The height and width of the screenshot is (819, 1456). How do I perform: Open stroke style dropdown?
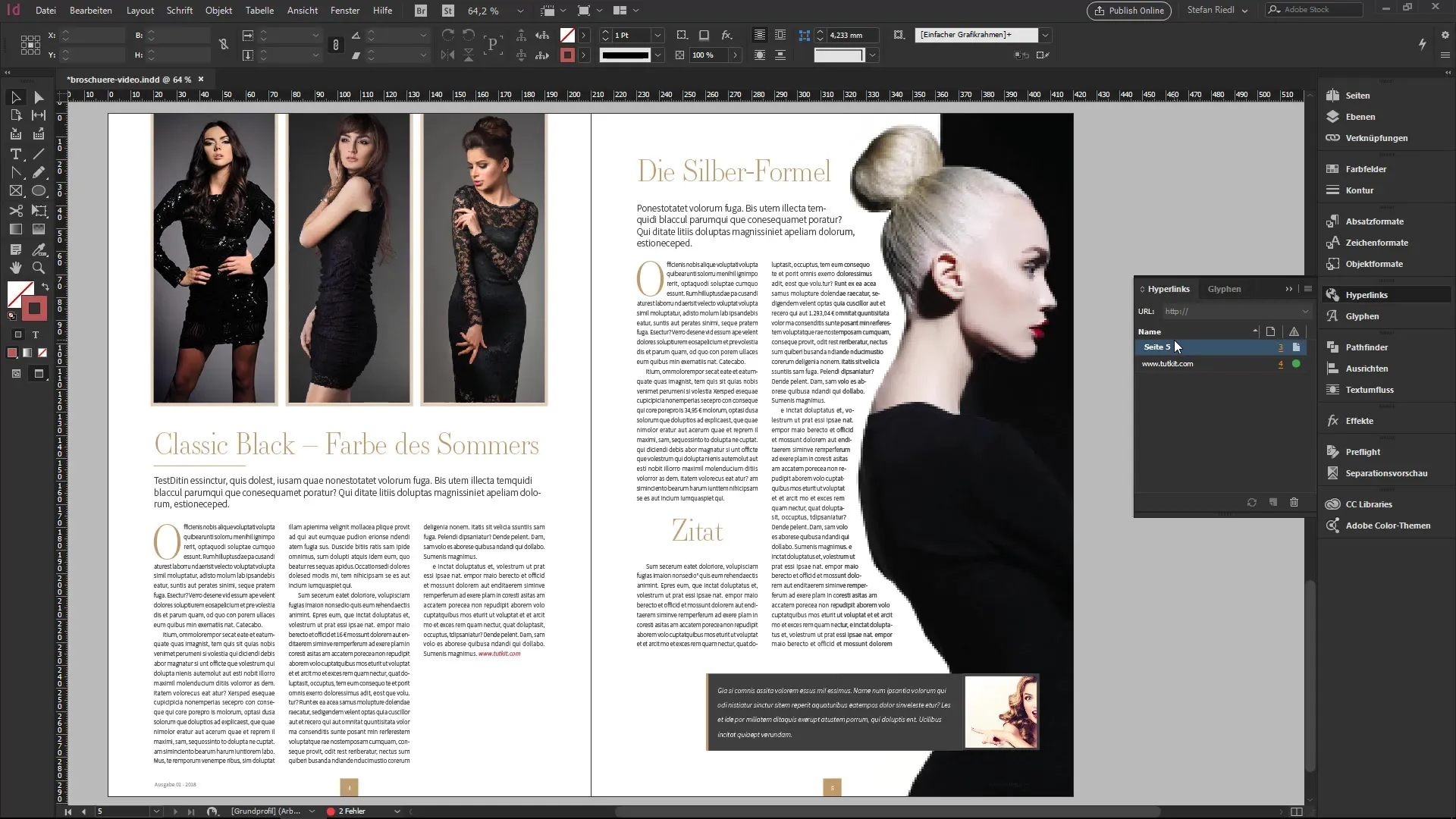(657, 55)
